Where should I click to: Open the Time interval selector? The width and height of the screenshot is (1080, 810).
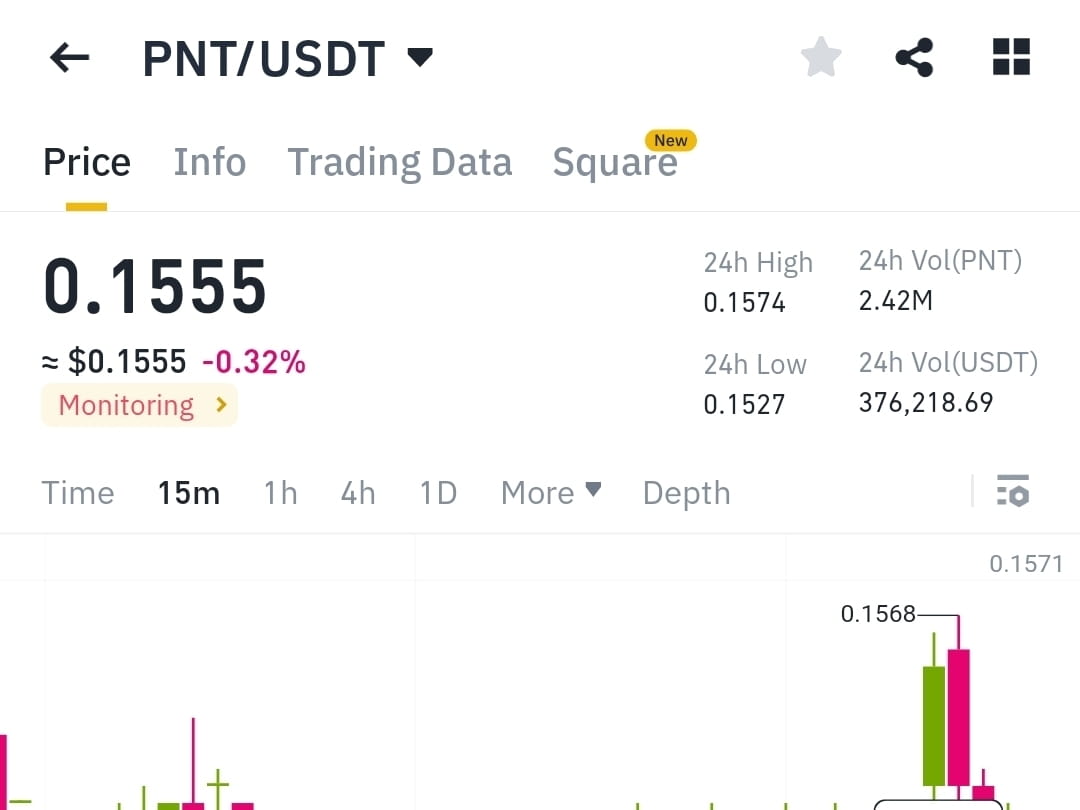[78, 492]
